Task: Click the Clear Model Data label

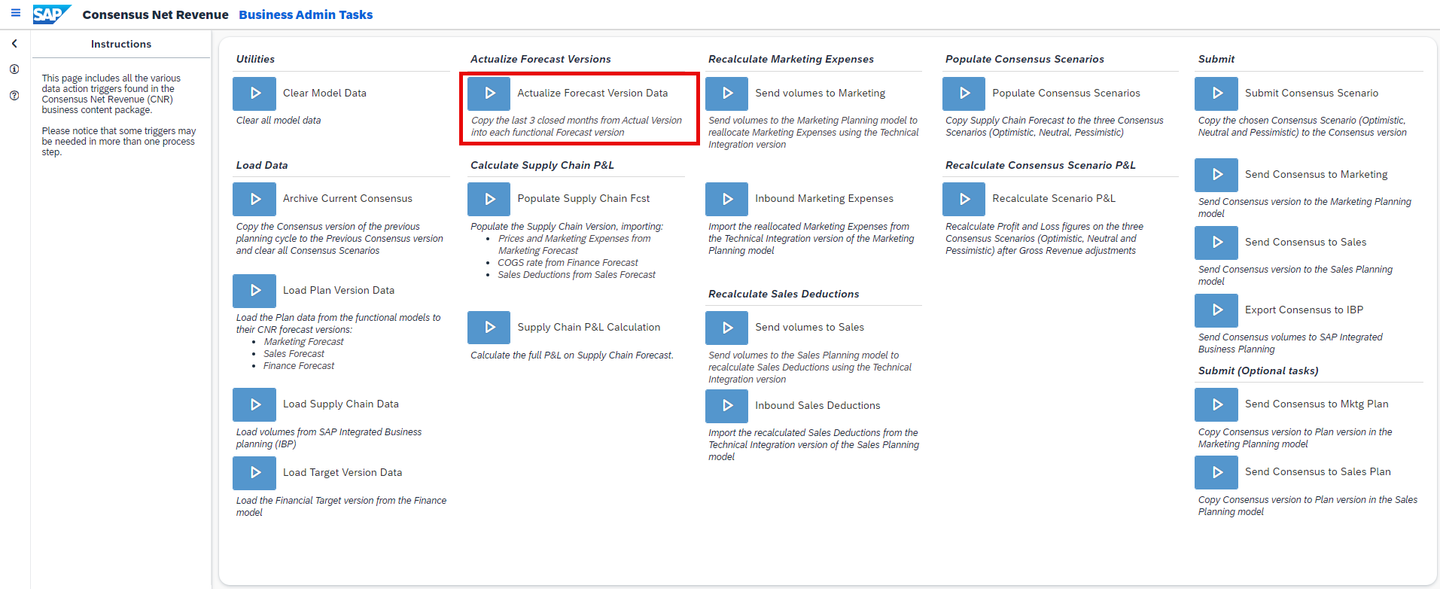Action: pyautogui.click(x=324, y=93)
